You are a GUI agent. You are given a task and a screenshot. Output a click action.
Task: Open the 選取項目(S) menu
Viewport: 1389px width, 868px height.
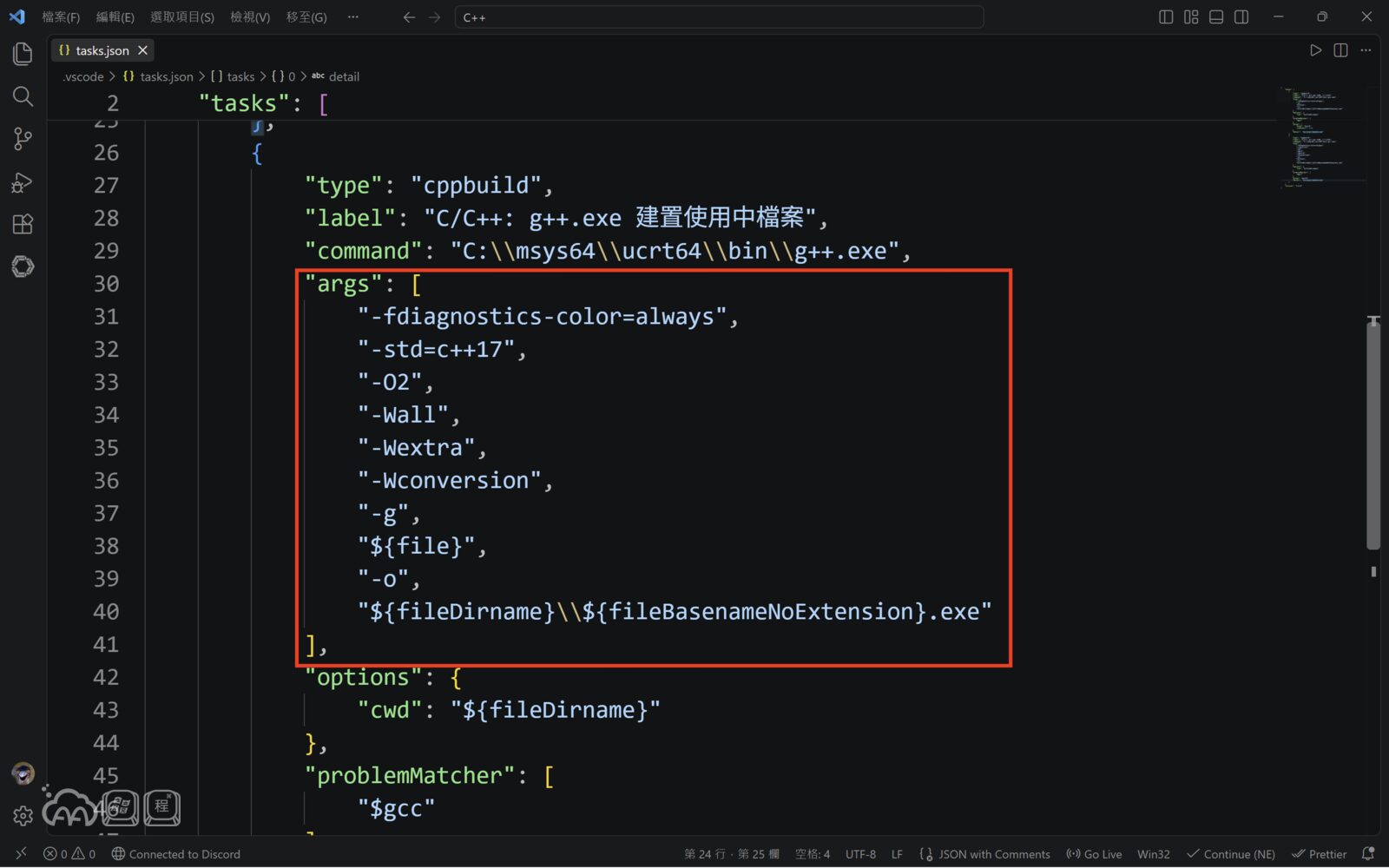(182, 17)
